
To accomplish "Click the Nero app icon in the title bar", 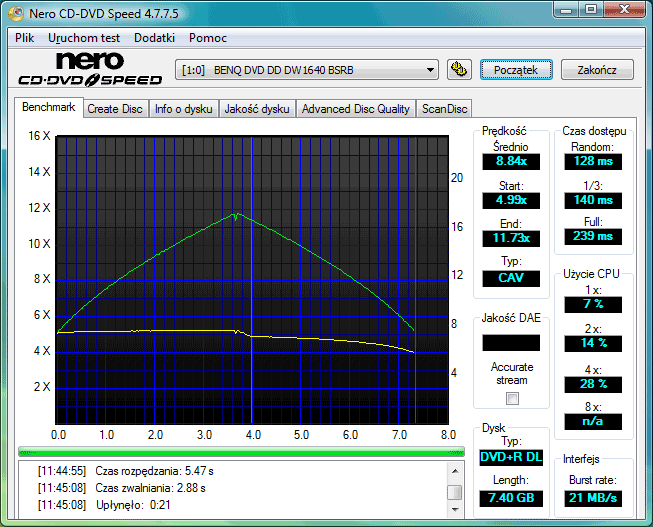I will [x=15, y=13].
